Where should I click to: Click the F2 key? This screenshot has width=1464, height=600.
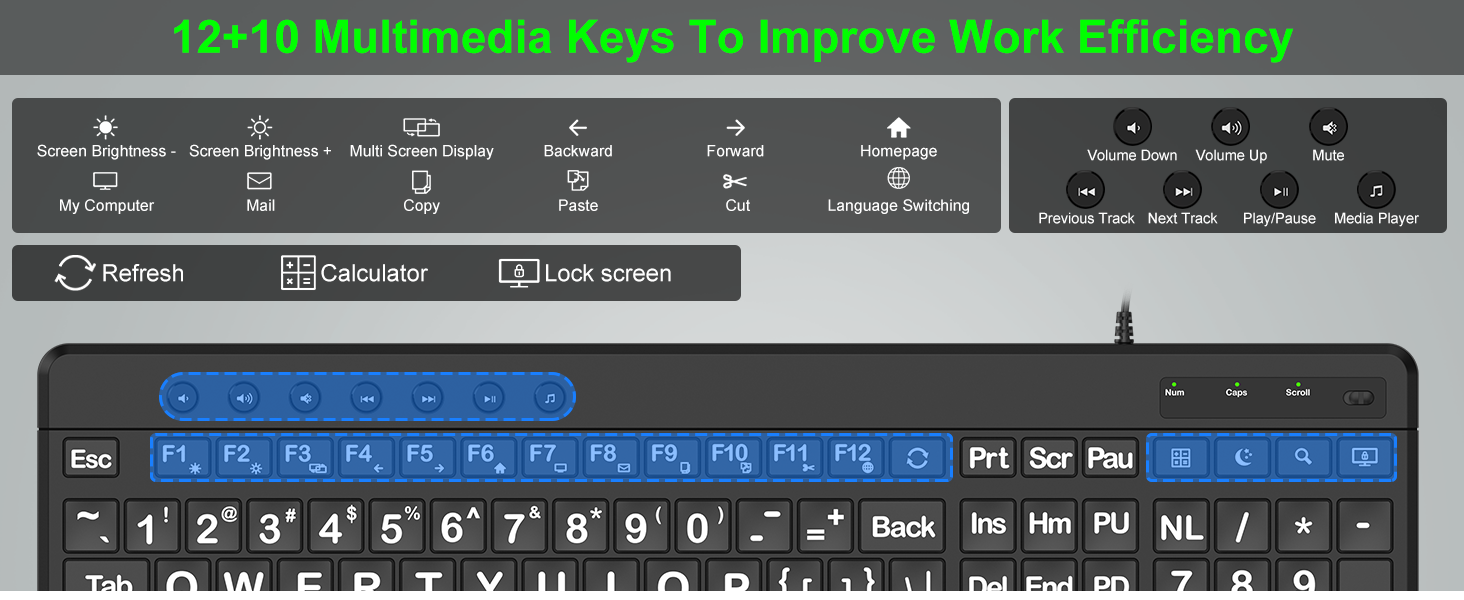(243, 458)
